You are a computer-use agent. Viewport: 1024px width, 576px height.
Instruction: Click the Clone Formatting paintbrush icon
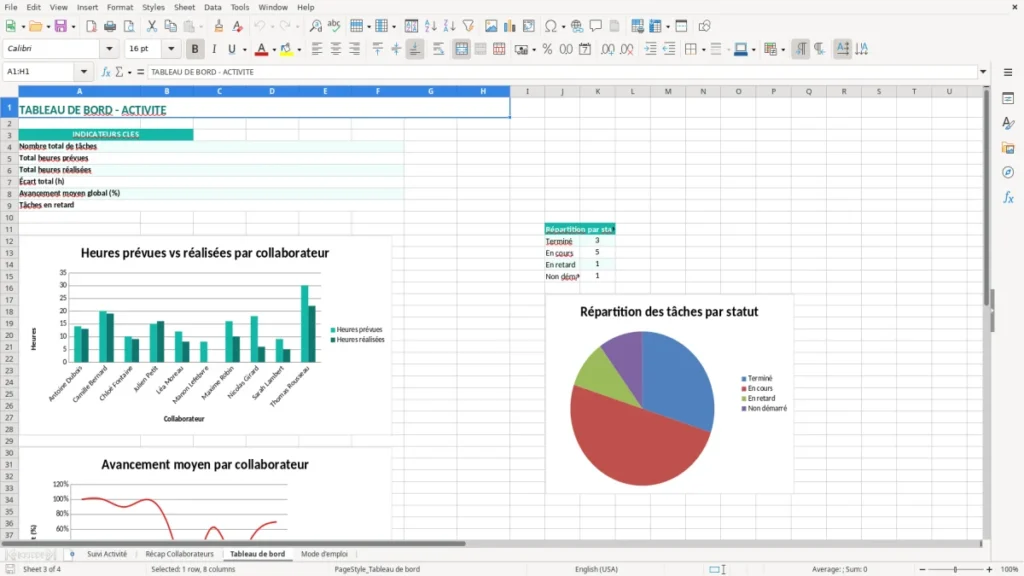click(x=219, y=26)
